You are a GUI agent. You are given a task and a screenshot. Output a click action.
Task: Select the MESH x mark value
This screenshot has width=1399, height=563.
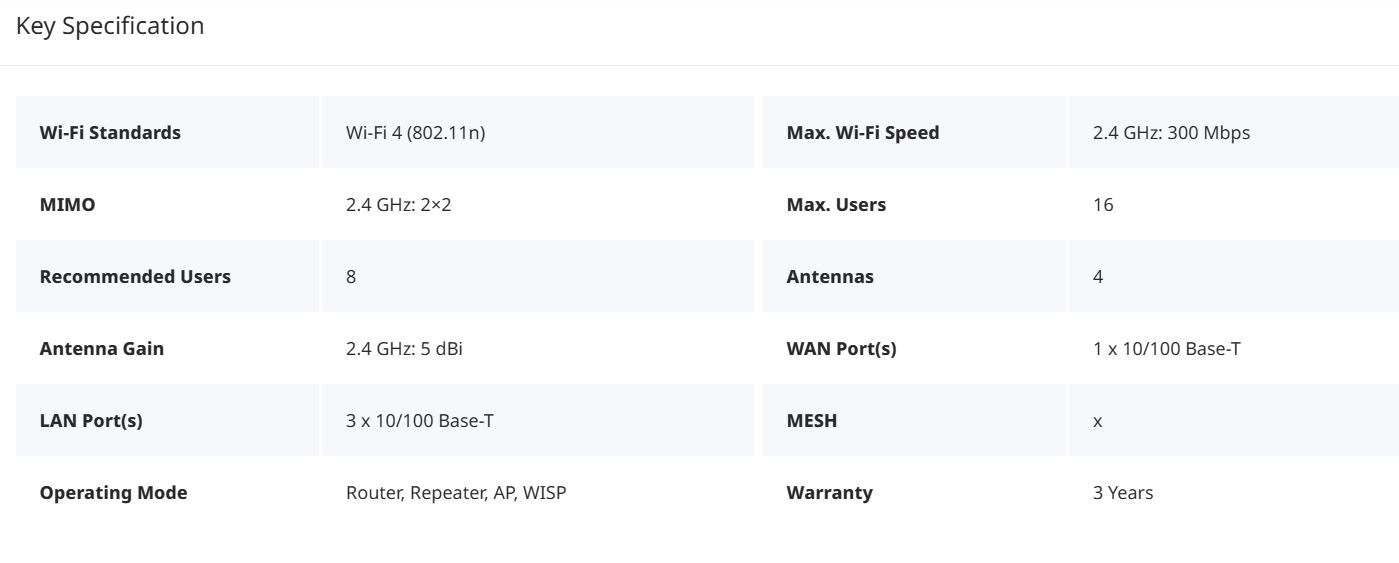pos(1097,421)
